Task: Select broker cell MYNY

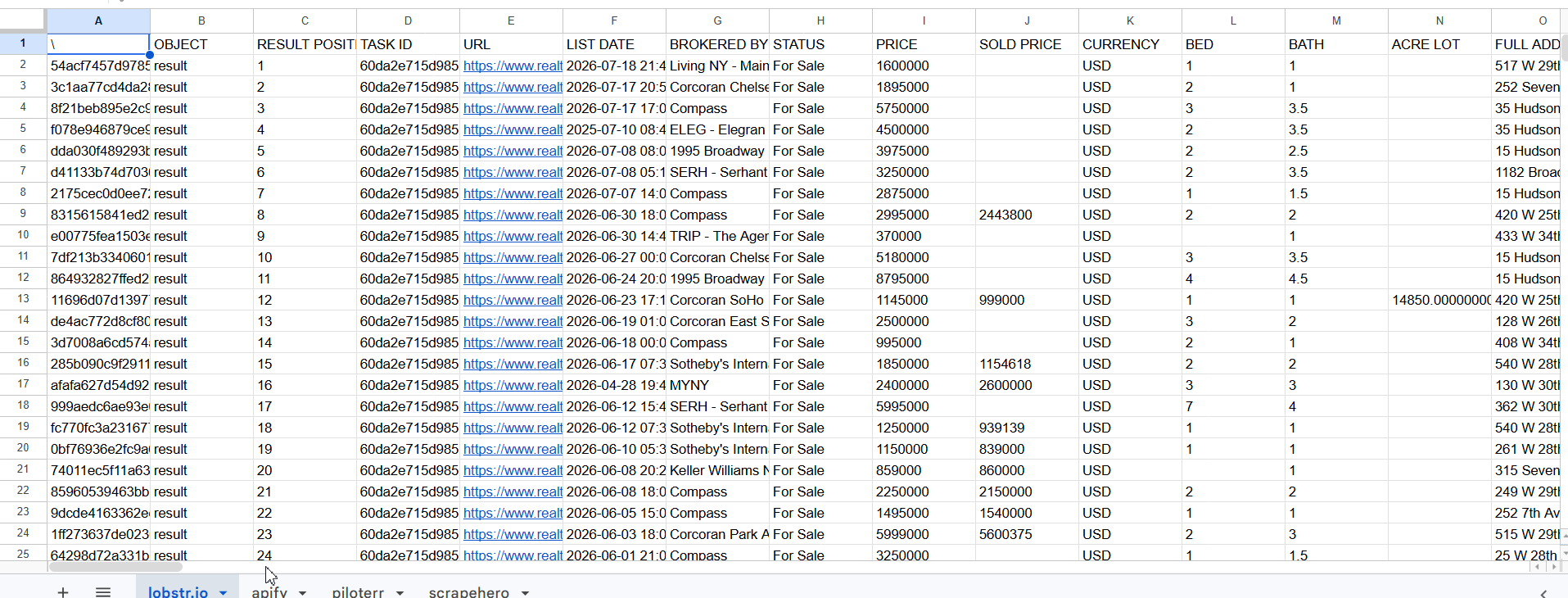Action: [x=717, y=385]
